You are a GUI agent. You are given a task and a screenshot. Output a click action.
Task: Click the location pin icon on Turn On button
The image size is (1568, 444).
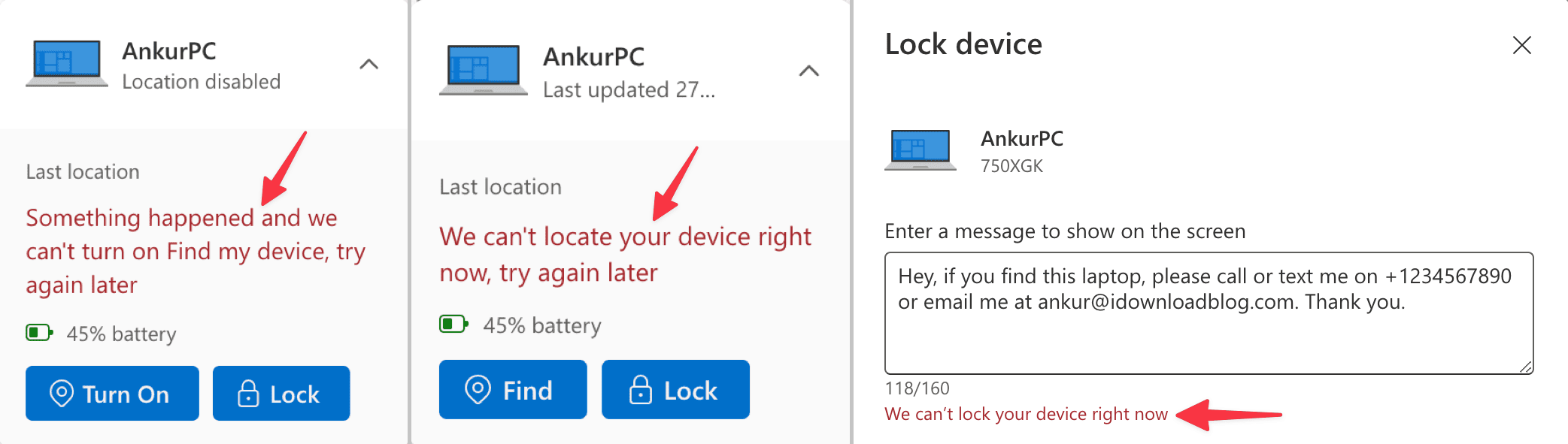[x=63, y=393]
